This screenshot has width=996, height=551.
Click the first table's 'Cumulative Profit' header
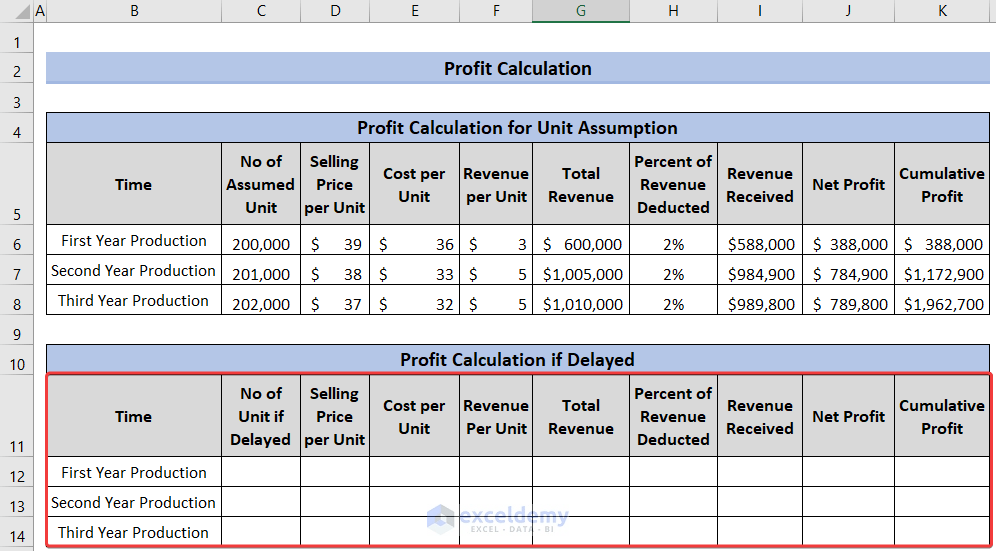[x=942, y=184]
